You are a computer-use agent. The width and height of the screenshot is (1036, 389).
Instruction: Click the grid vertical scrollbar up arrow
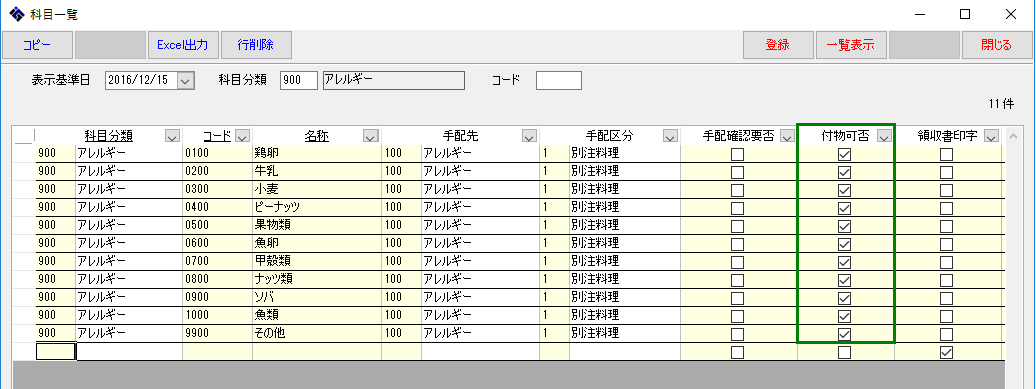[1013, 137]
